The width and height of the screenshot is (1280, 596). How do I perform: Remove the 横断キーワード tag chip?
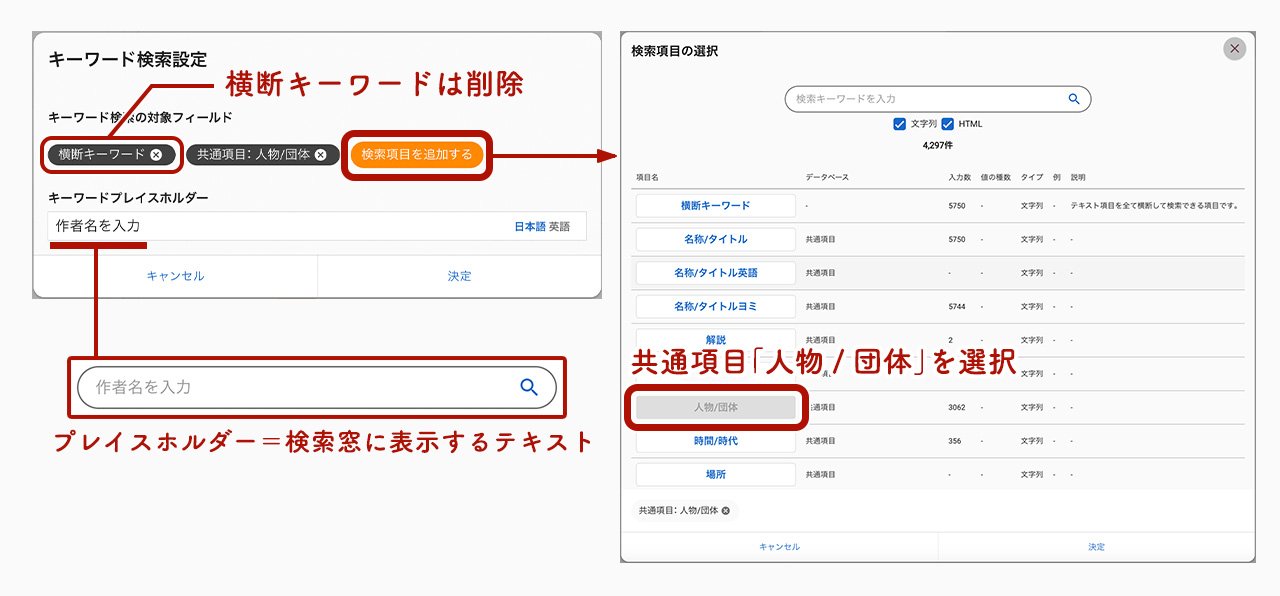156,155
